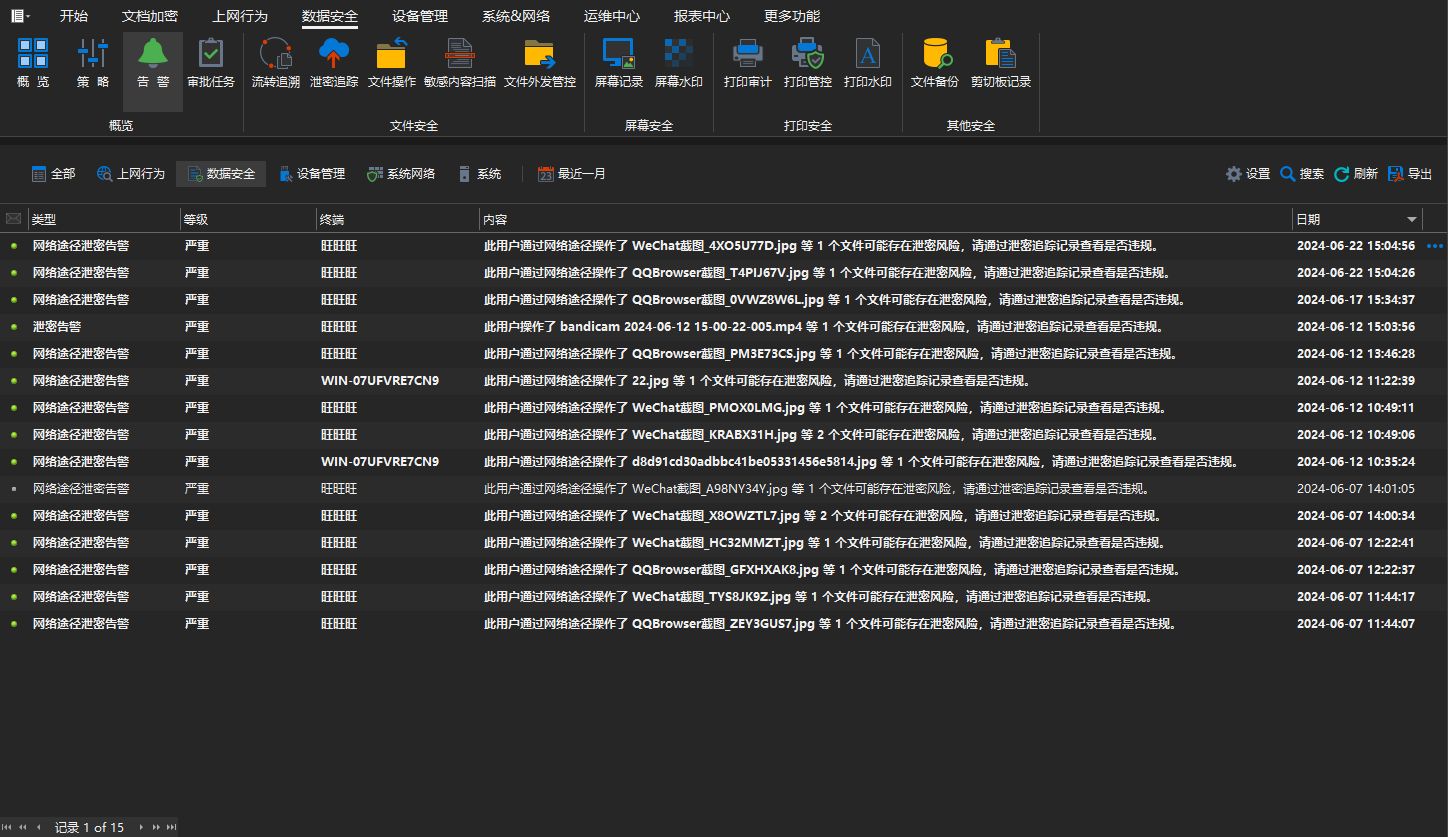The height and width of the screenshot is (837, 1448).
Task: Select alert dated 2024-06-12 10:49:11
Action: coord(724,408)
